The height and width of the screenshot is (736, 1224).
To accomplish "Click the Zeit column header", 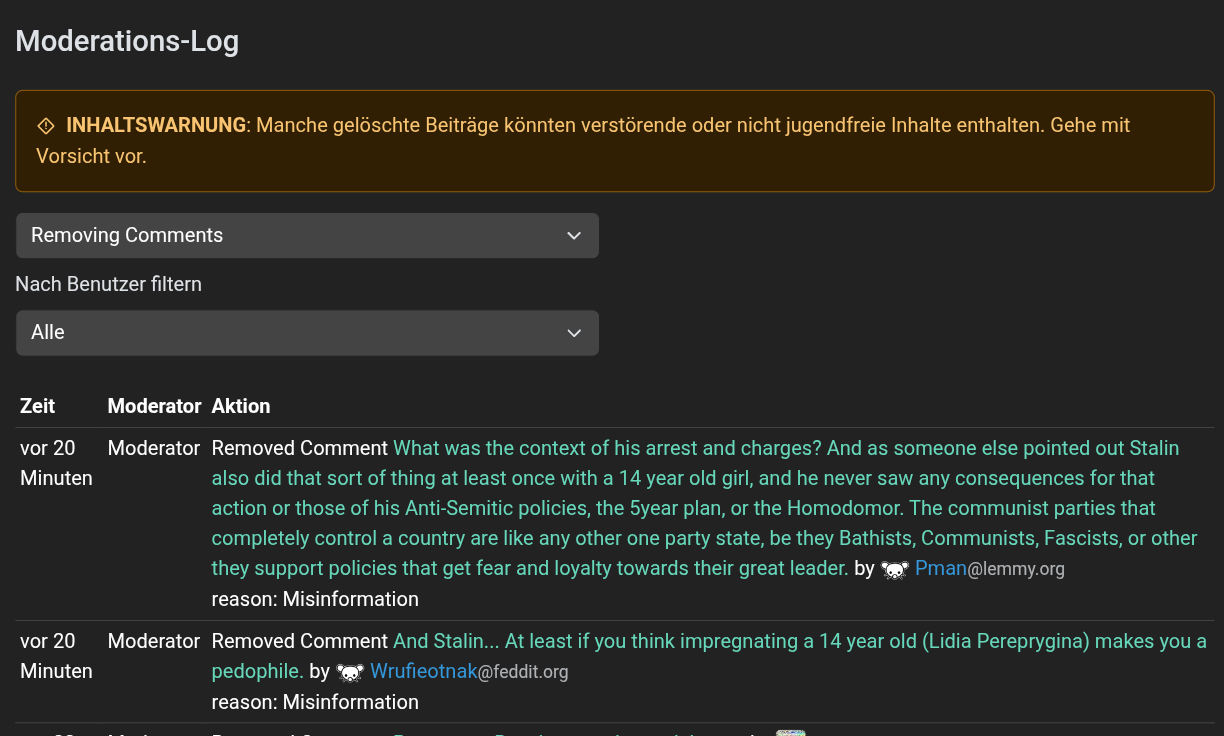I will 38,406.
